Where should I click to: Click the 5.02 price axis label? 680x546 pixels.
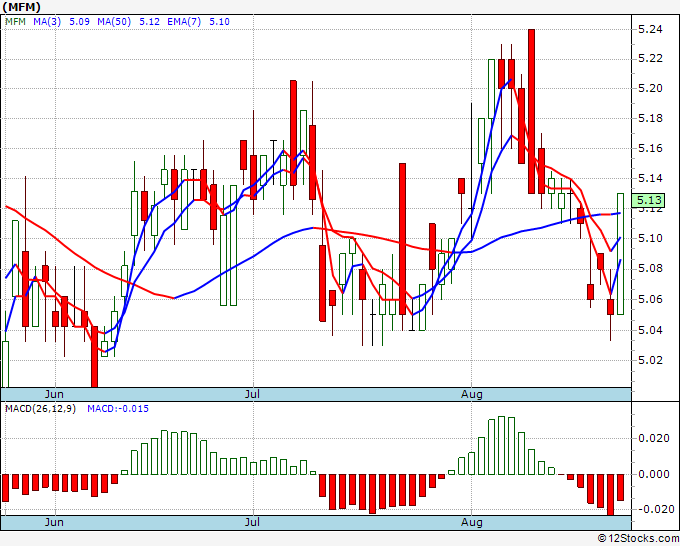click(651, 360)
